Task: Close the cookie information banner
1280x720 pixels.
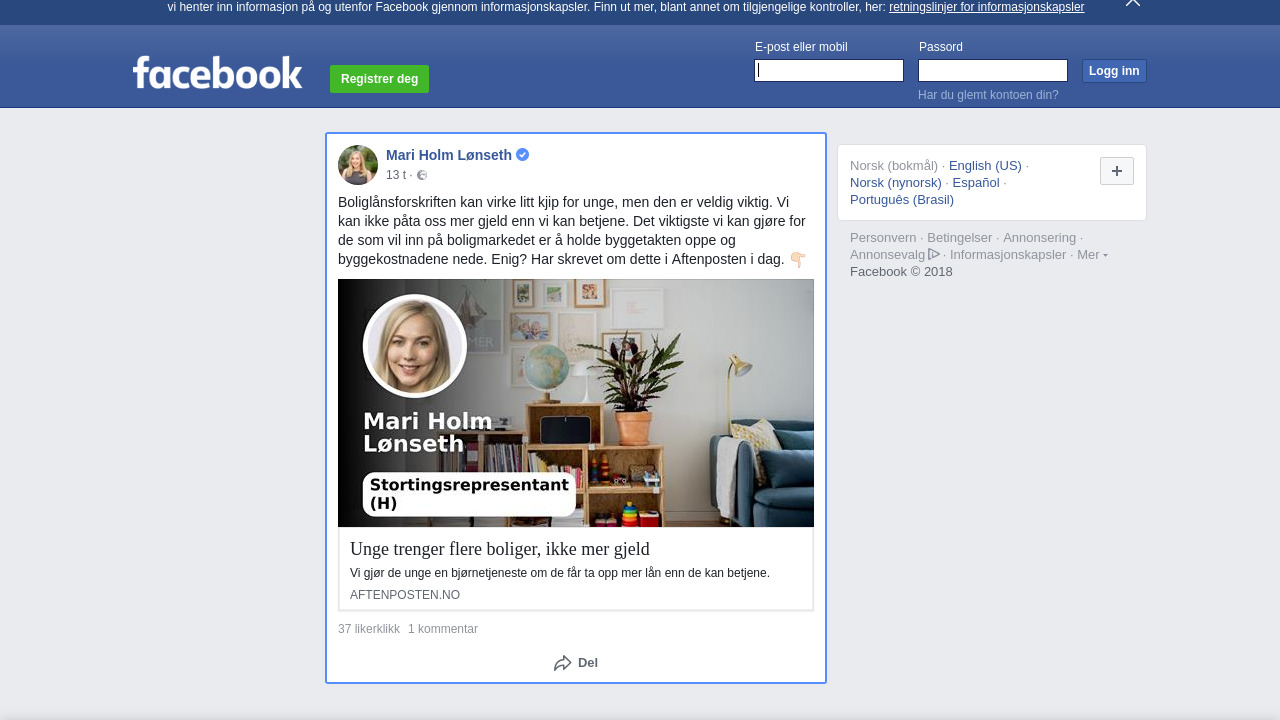Action: point(1132,3)
